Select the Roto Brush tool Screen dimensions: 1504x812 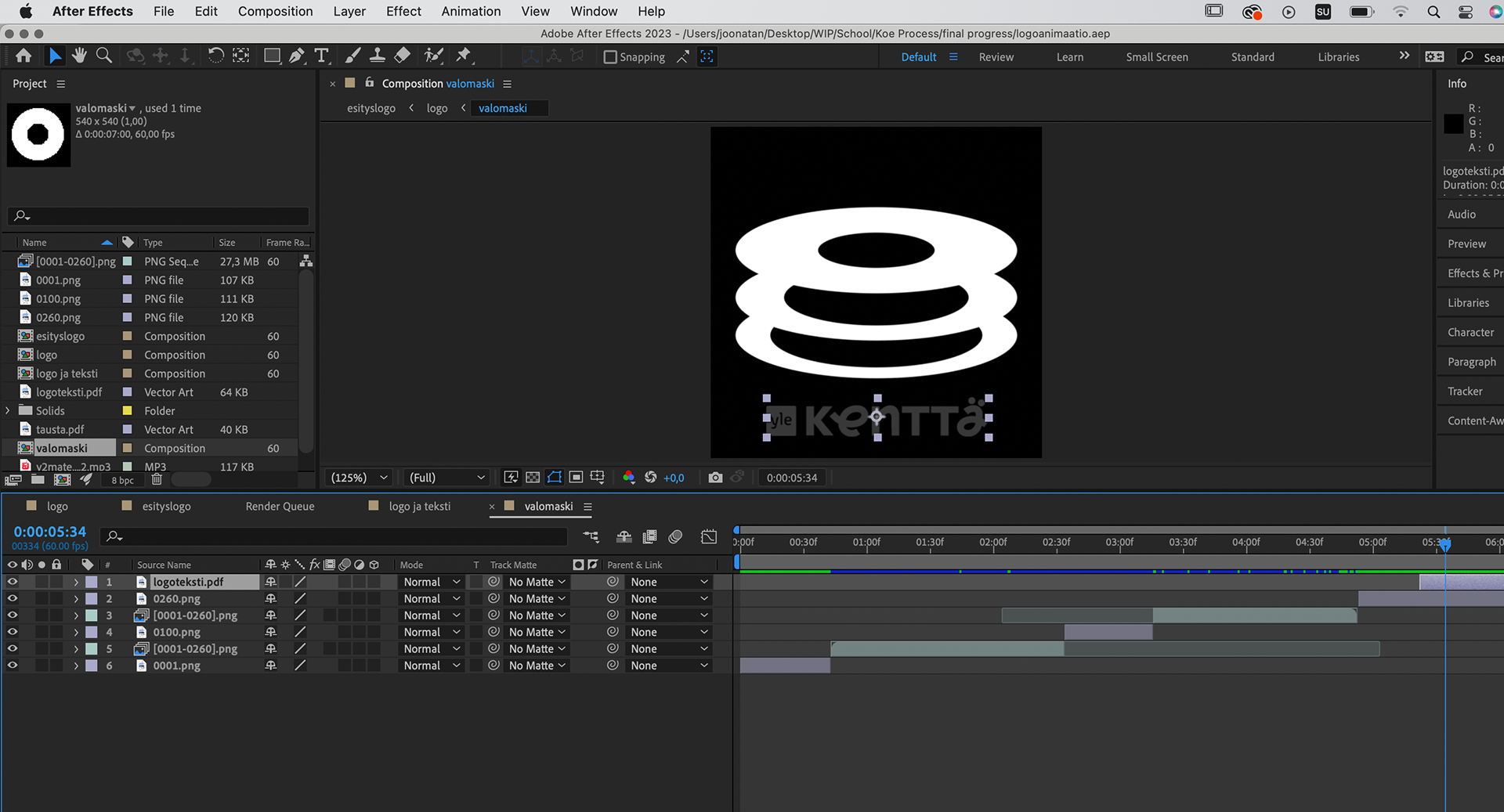(x=433, y=56)
